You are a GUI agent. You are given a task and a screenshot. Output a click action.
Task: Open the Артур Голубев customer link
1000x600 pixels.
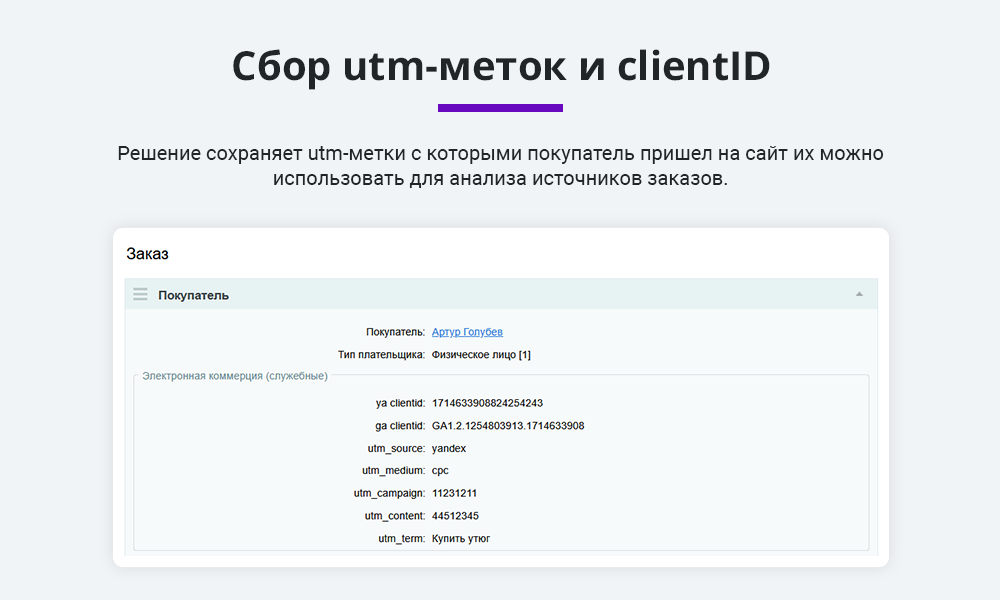tap(470, 331)
